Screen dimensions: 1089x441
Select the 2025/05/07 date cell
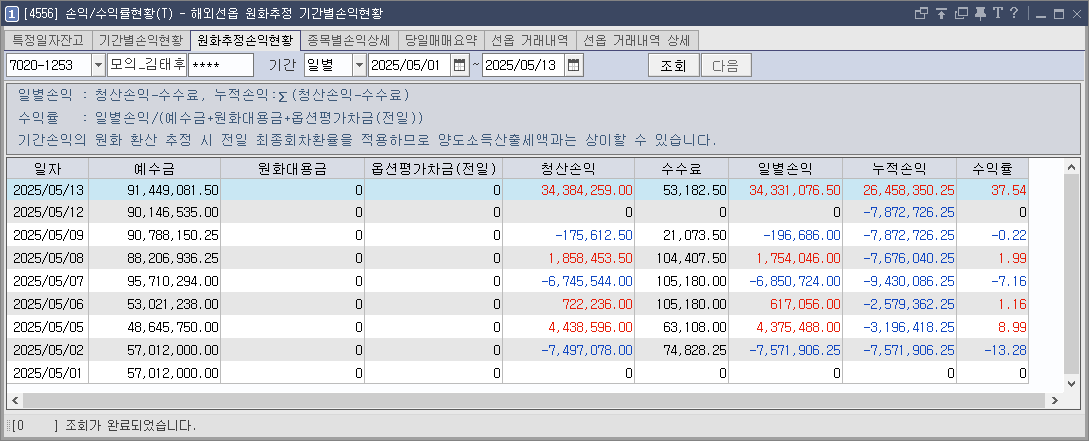(48, 281)
